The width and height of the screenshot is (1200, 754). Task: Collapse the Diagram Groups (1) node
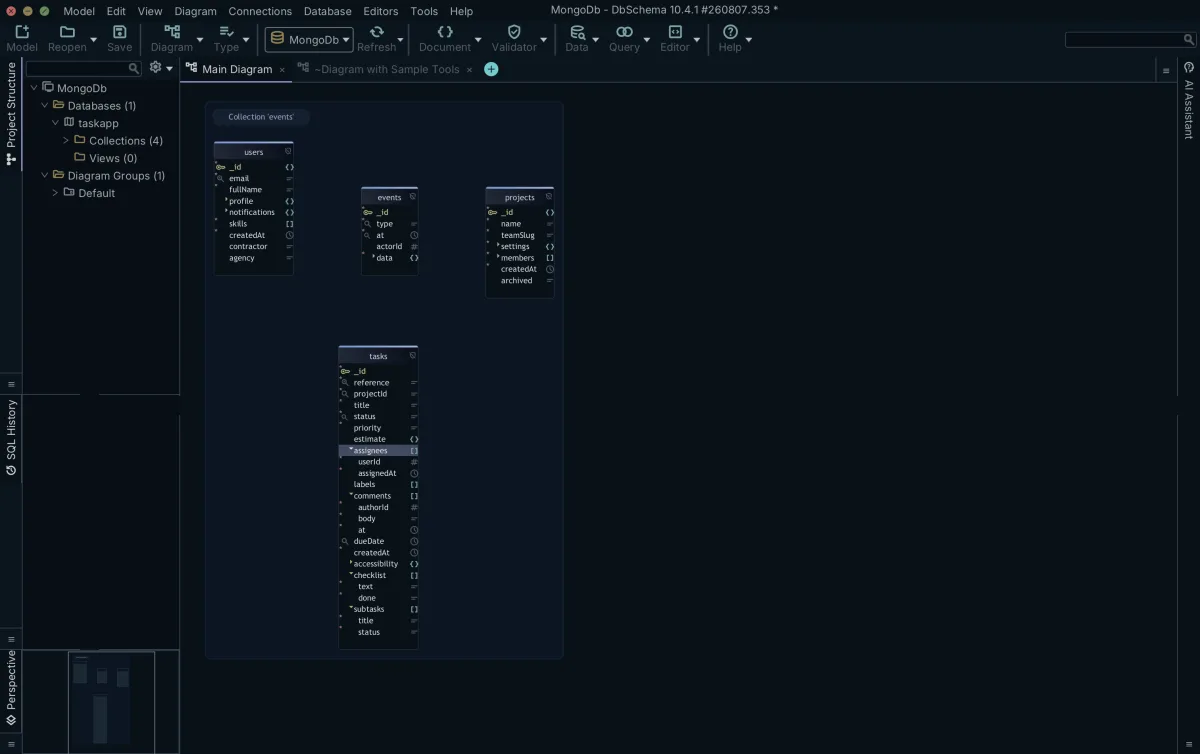click(44, 175)
